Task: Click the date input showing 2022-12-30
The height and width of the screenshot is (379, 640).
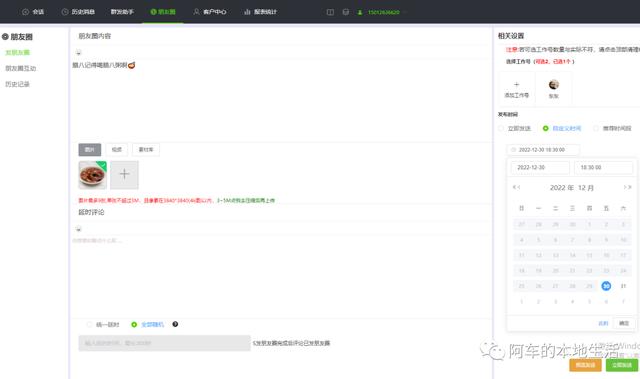Action: click(x=540, y=168)
